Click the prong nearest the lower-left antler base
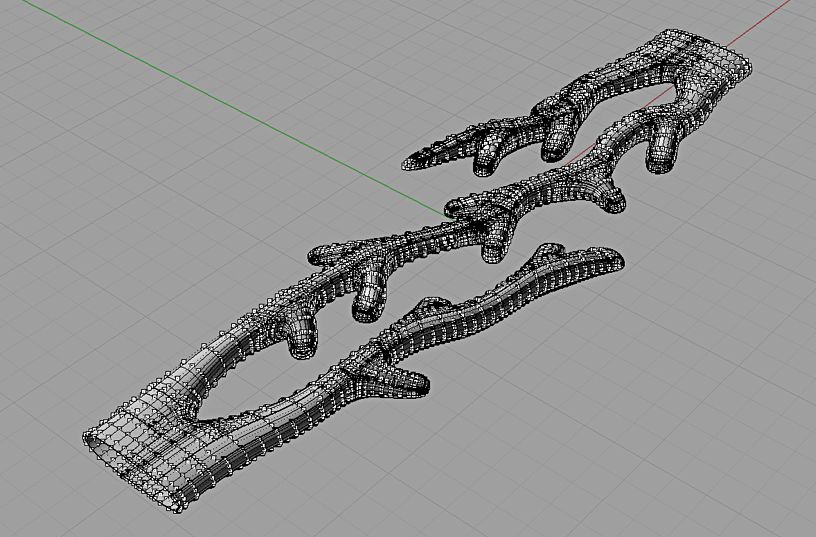 coord(300,340)
